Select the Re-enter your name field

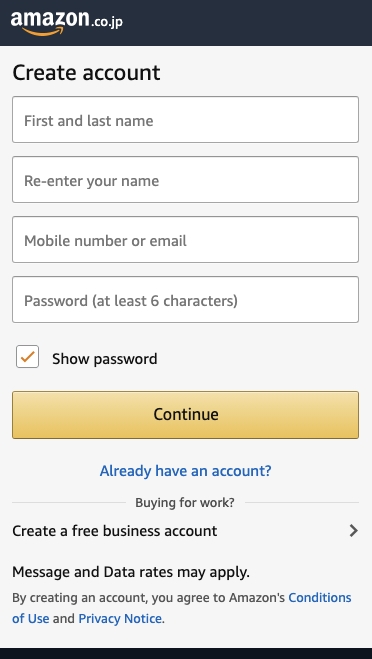pos(185,179)
